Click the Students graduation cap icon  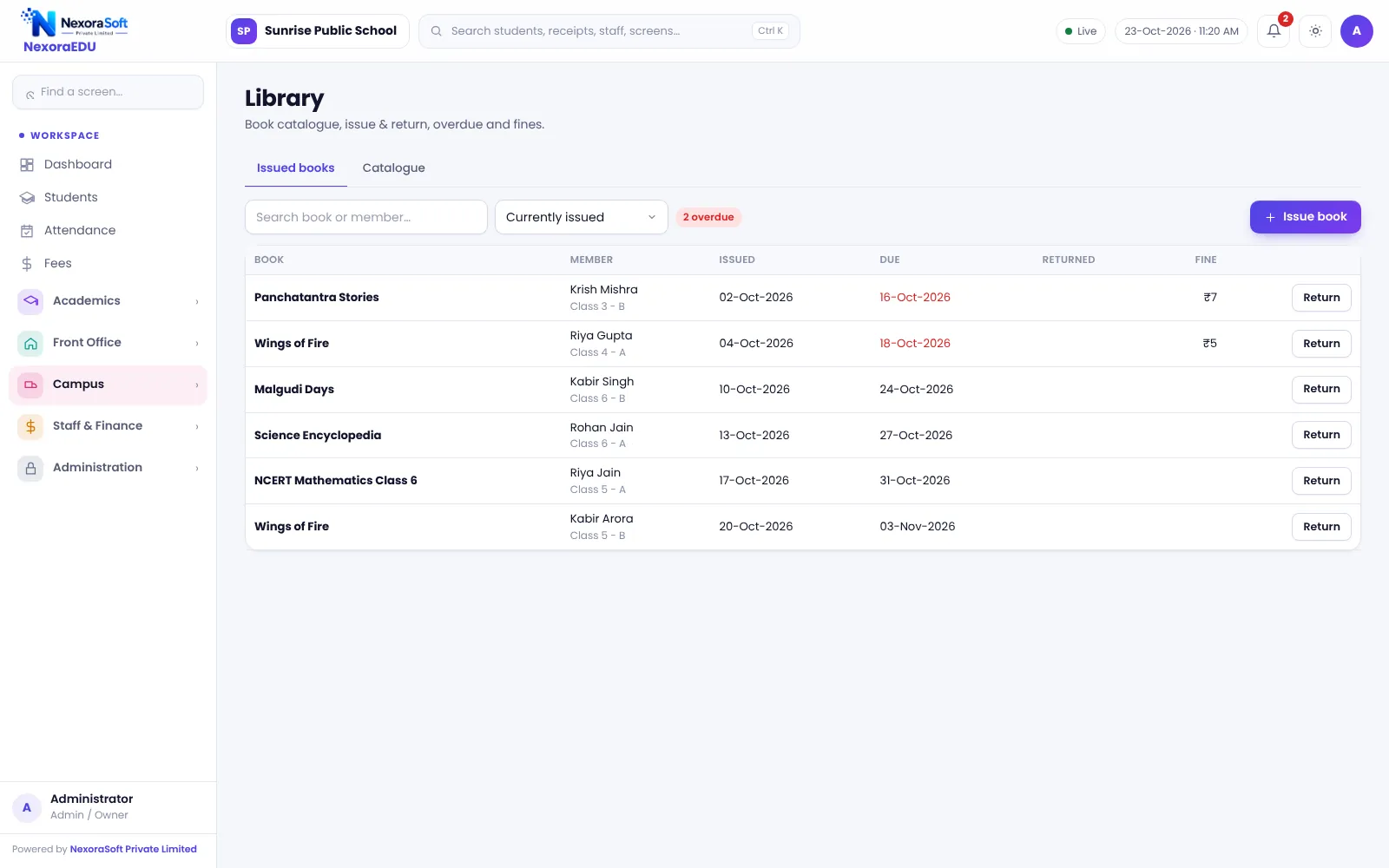coord(27,198)
